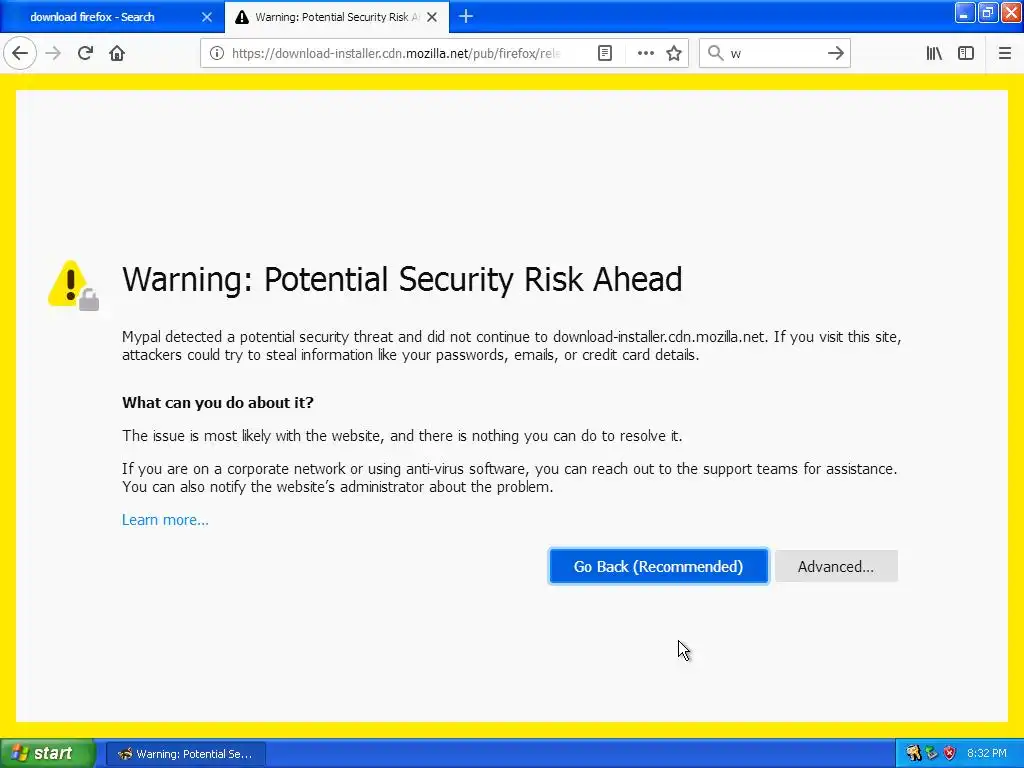Close the download firefox search tab
This screenshot has width=1024, height=768.
click(206, 17)
